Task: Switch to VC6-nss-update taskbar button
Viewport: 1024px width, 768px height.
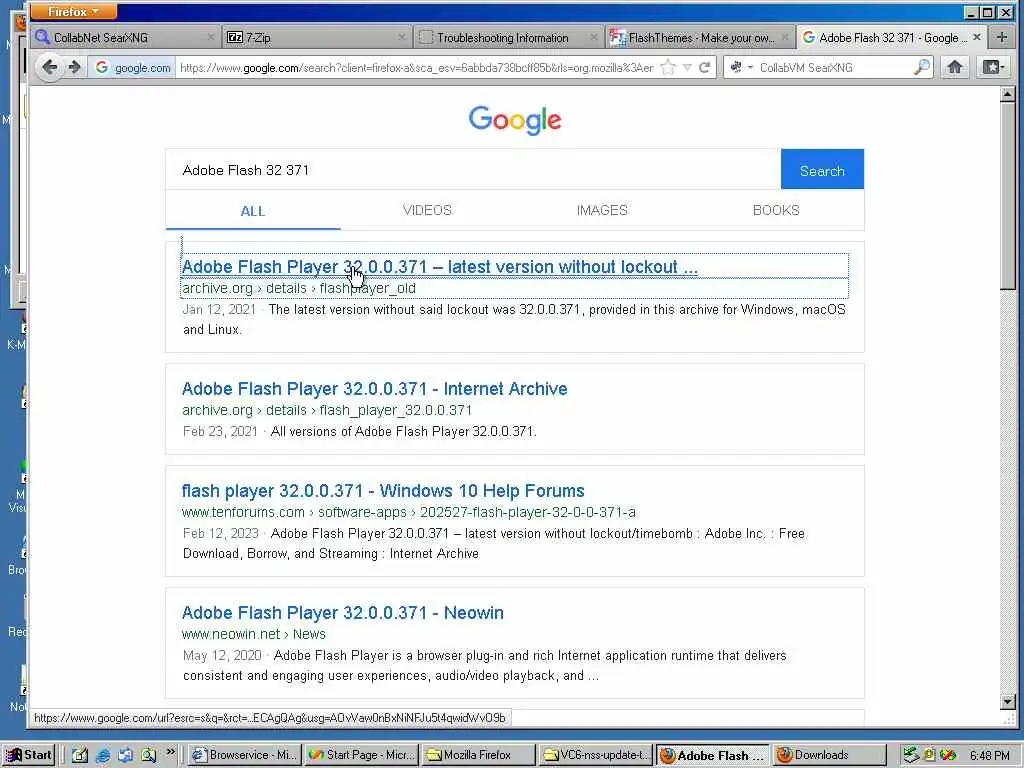Action: (595, 755)
